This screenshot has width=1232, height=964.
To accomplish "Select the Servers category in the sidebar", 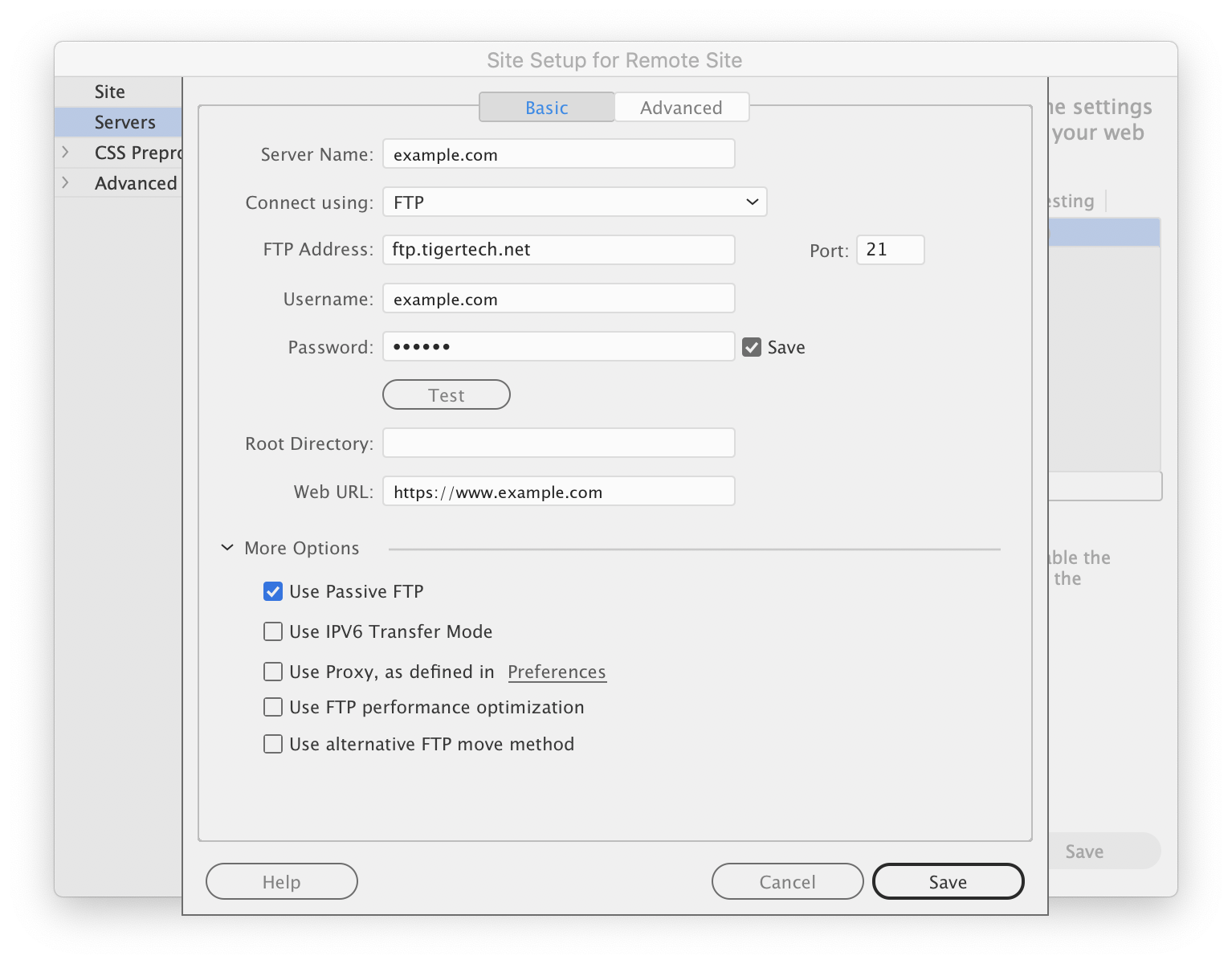I will point(125,121).
